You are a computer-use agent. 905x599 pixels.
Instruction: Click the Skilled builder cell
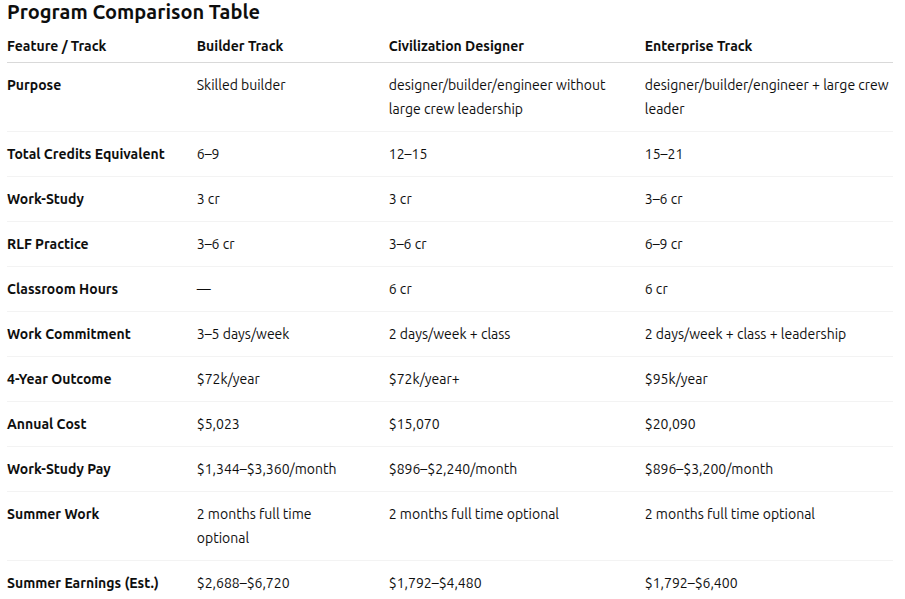click(241, 85)
